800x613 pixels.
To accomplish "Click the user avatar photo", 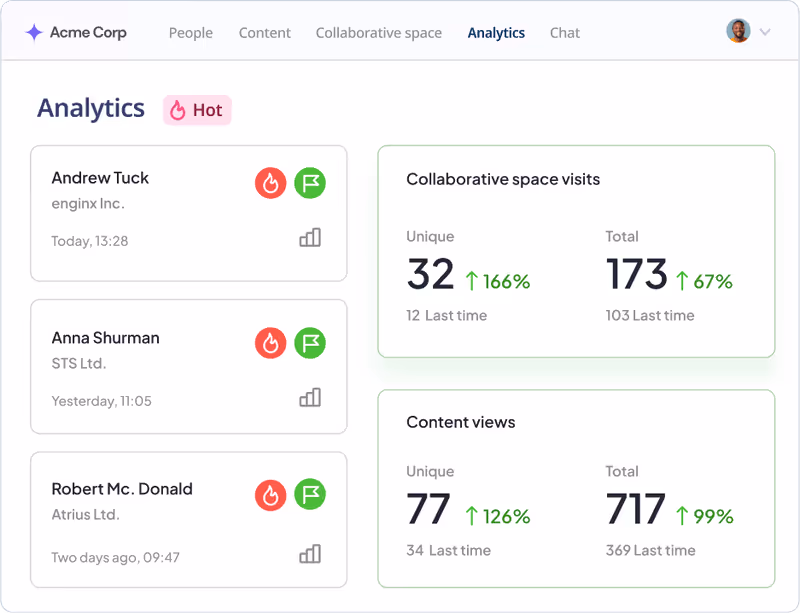I will click(738, 30).
